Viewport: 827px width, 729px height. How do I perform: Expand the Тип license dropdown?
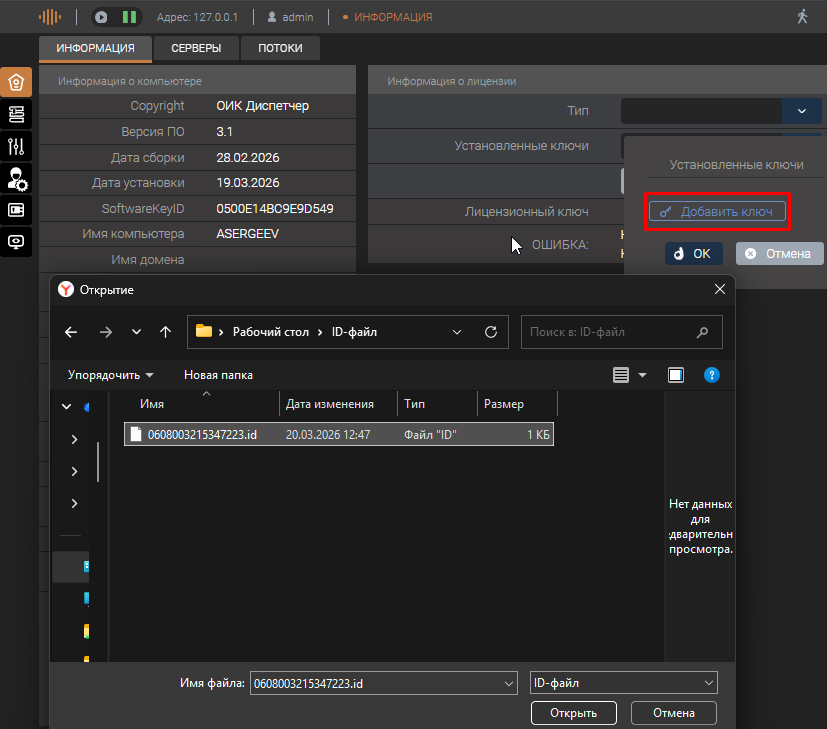point(802,111)
